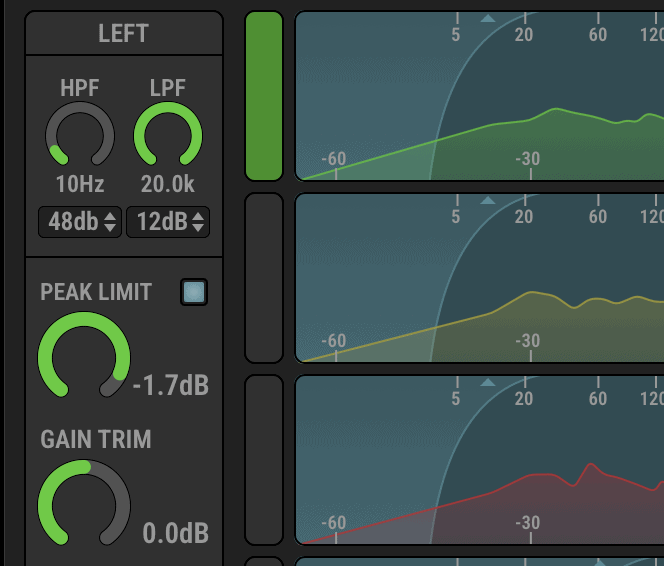Click the LPF cutoff knob
This screenshot has width=664, height=566.
click(x=168, y=135)
